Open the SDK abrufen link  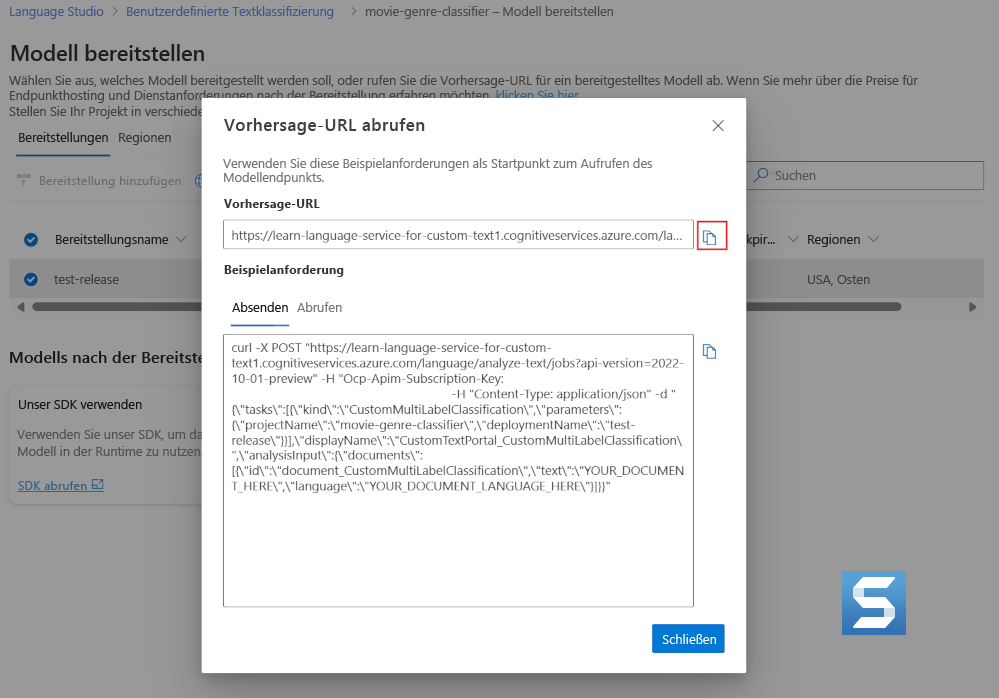tap(52, 485)
